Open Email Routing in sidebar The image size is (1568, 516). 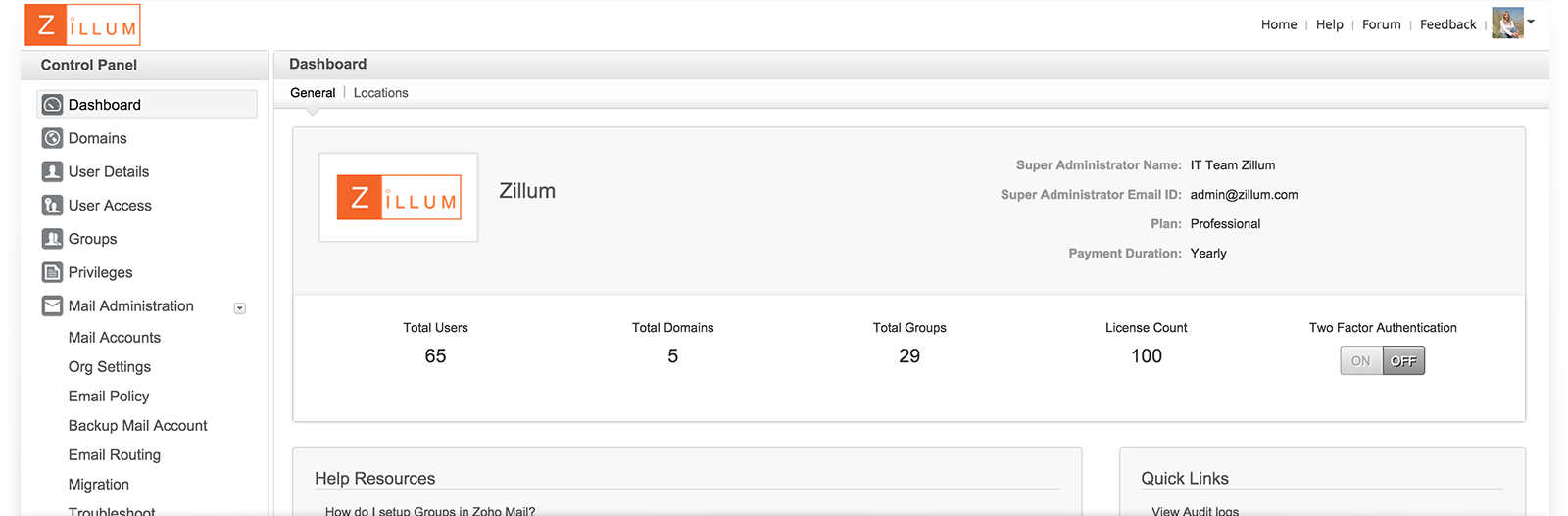tap(115, 455)
